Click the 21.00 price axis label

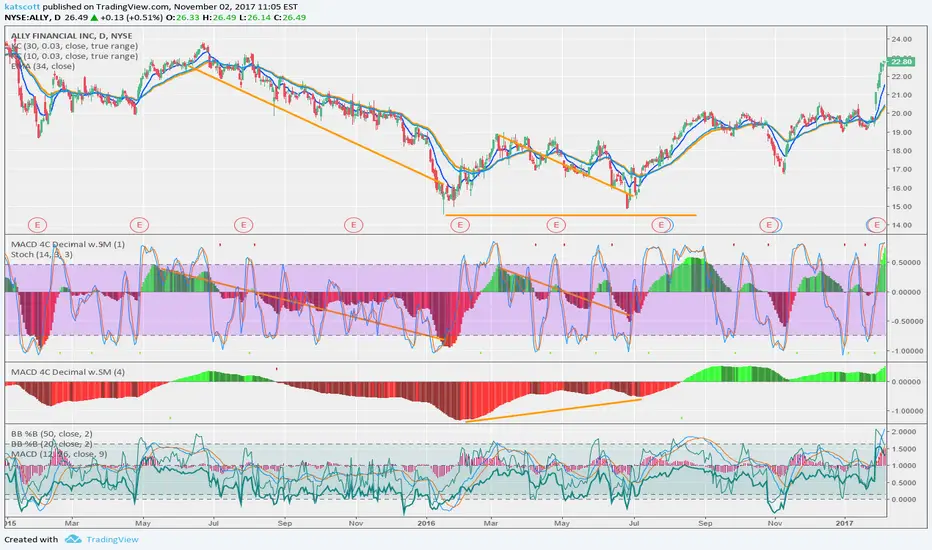point(901,95)
